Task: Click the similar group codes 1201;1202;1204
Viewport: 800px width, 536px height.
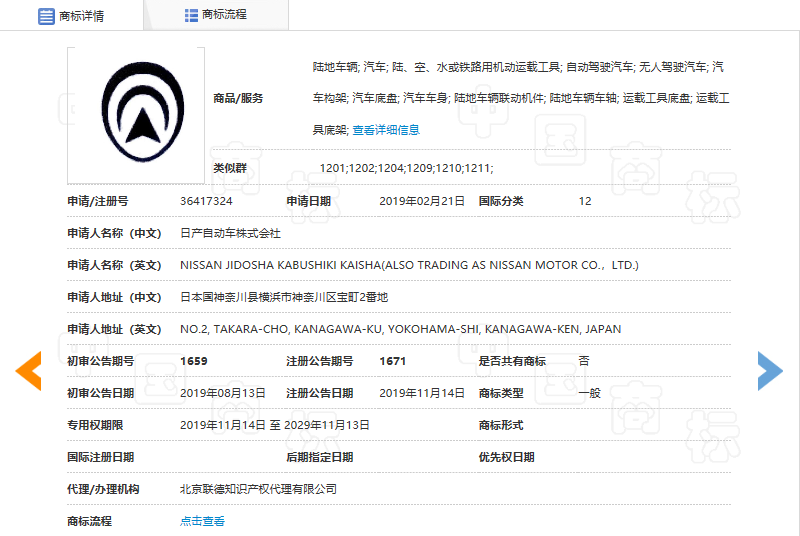Action: (x=406, y=168)
